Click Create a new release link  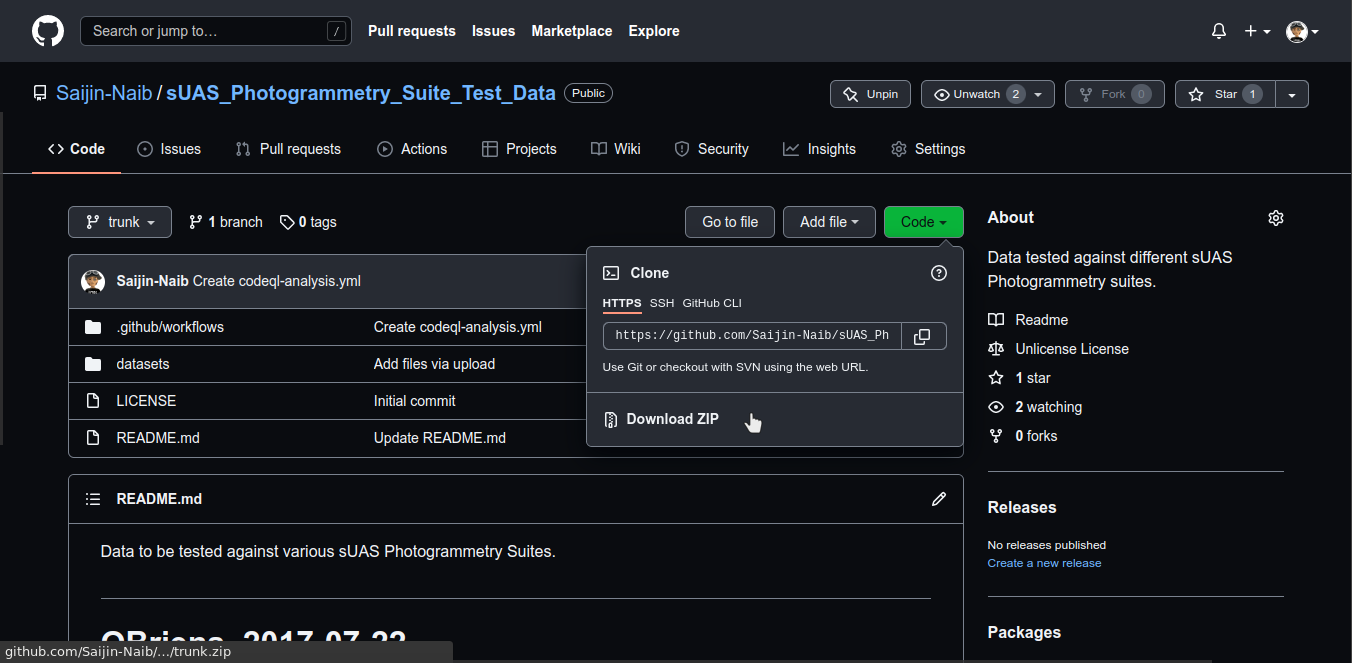[x=1044, y=563]
